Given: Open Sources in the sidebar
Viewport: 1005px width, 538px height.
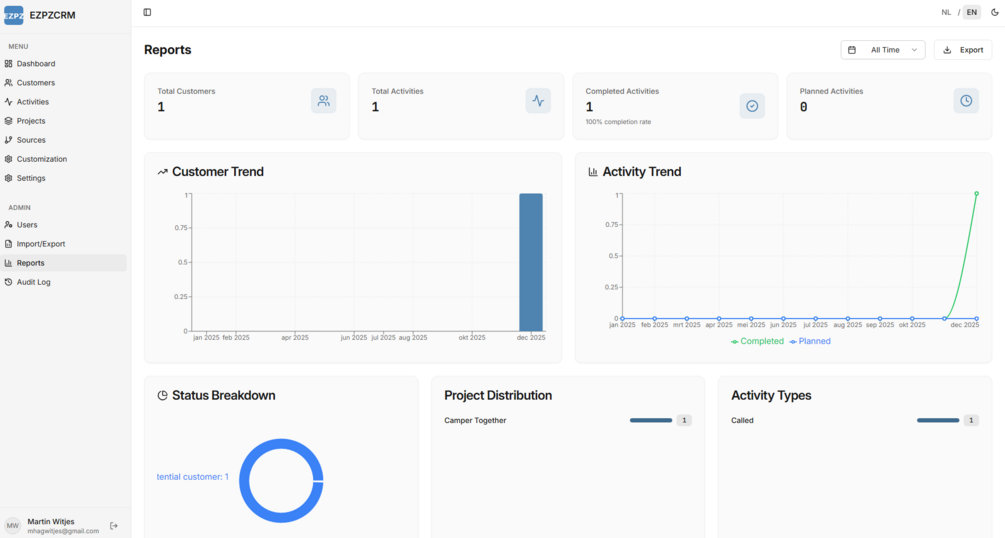Looking at the screenshot, I should point(64,140).
